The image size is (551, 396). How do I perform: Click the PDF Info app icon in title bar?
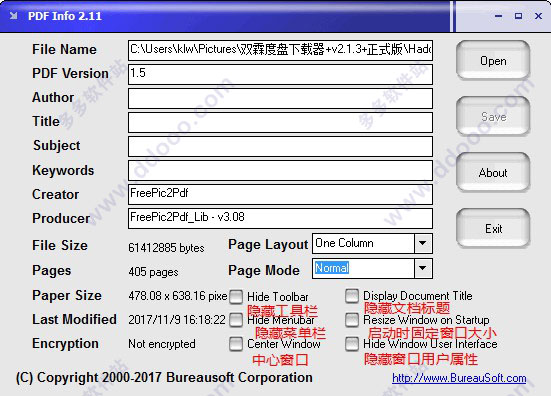(x=14, y=16)
